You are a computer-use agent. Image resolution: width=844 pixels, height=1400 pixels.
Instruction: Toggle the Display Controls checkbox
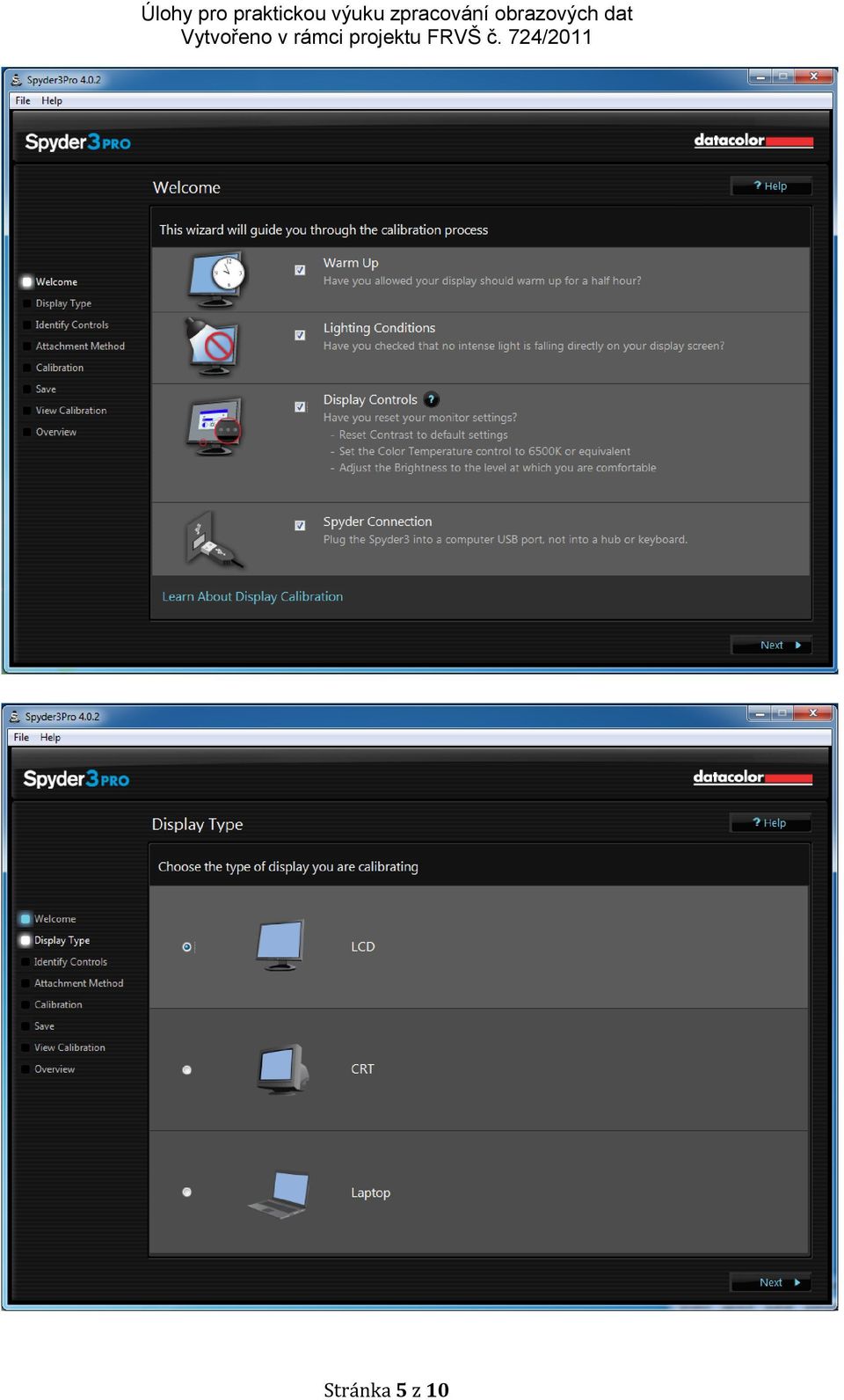pyautogui.click(x=300, y=406)
